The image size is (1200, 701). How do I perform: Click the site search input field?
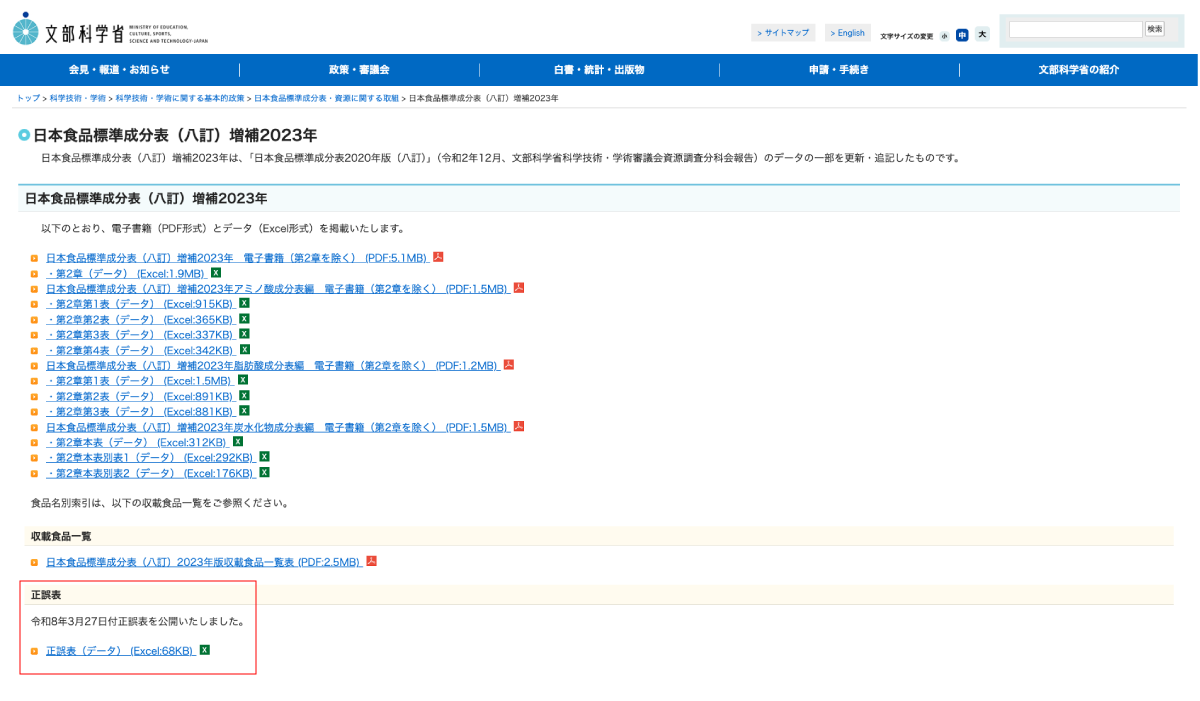pyautogui.click(x=1075, y=30)
